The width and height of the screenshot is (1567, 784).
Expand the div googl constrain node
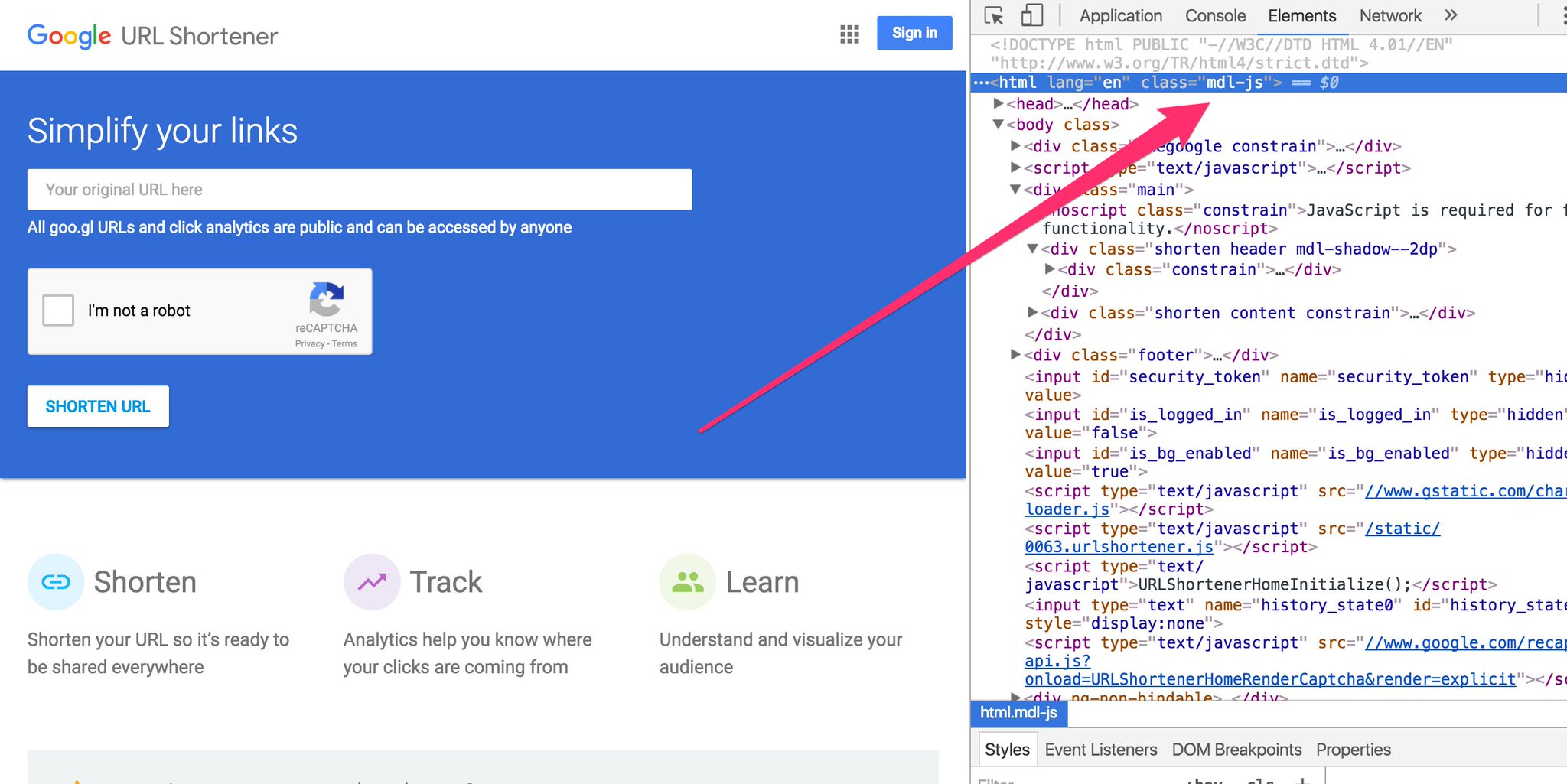[x=1016, y=145]
